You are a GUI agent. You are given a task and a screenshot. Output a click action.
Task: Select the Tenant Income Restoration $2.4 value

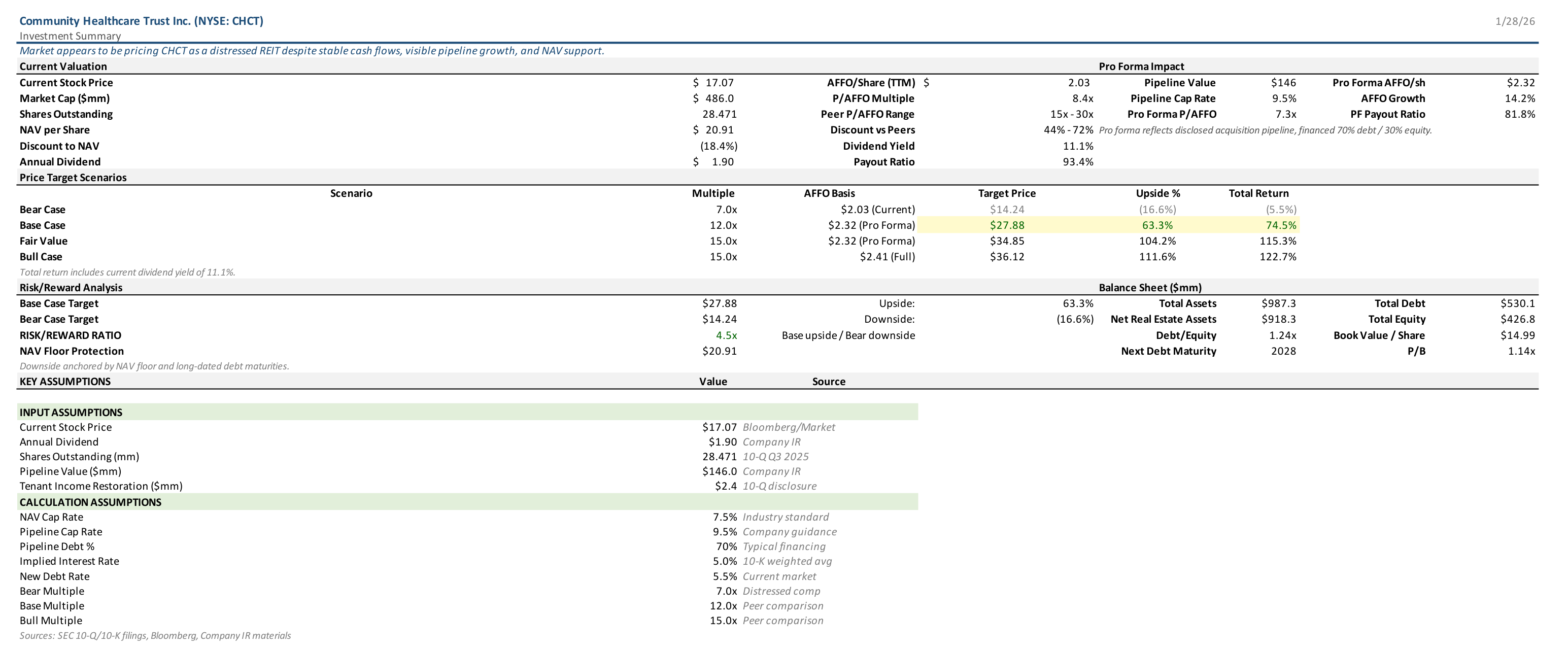726,486
